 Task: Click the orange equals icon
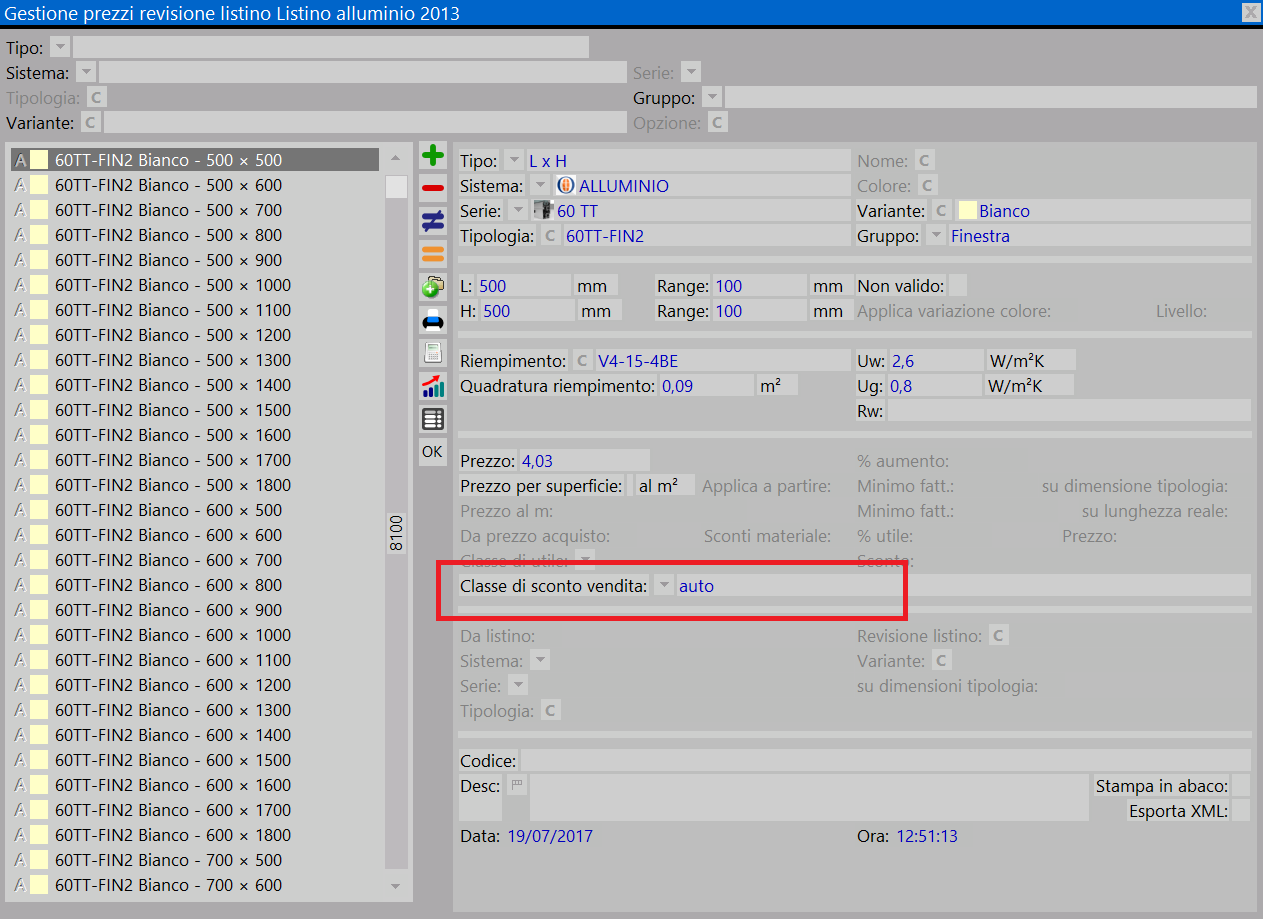coord(432,254)
